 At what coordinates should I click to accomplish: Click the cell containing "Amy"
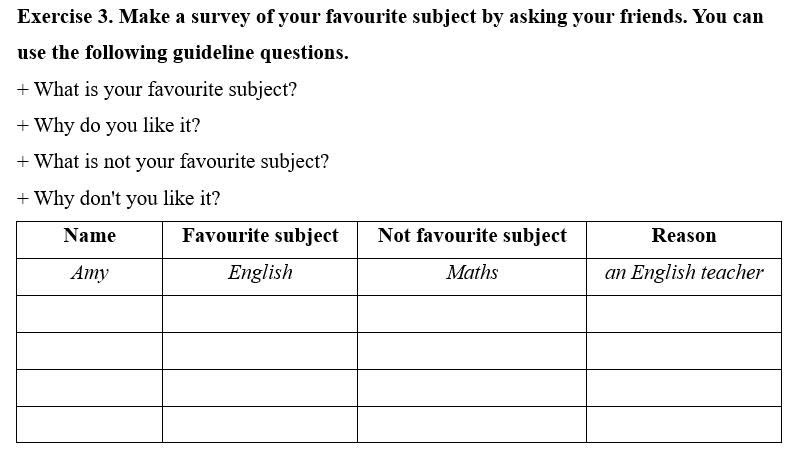pos(89,273)
